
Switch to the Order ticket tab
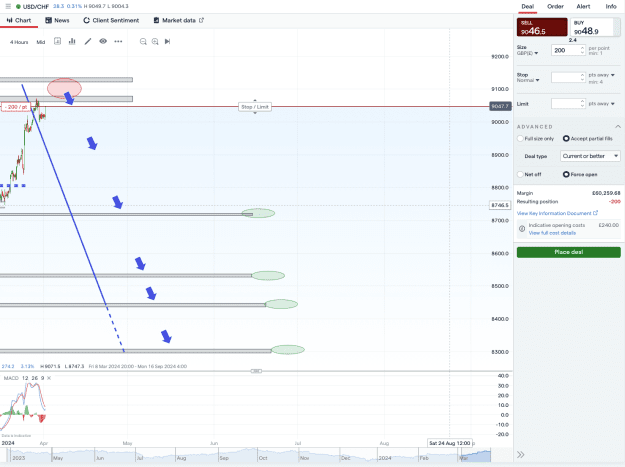click(555, 6)
